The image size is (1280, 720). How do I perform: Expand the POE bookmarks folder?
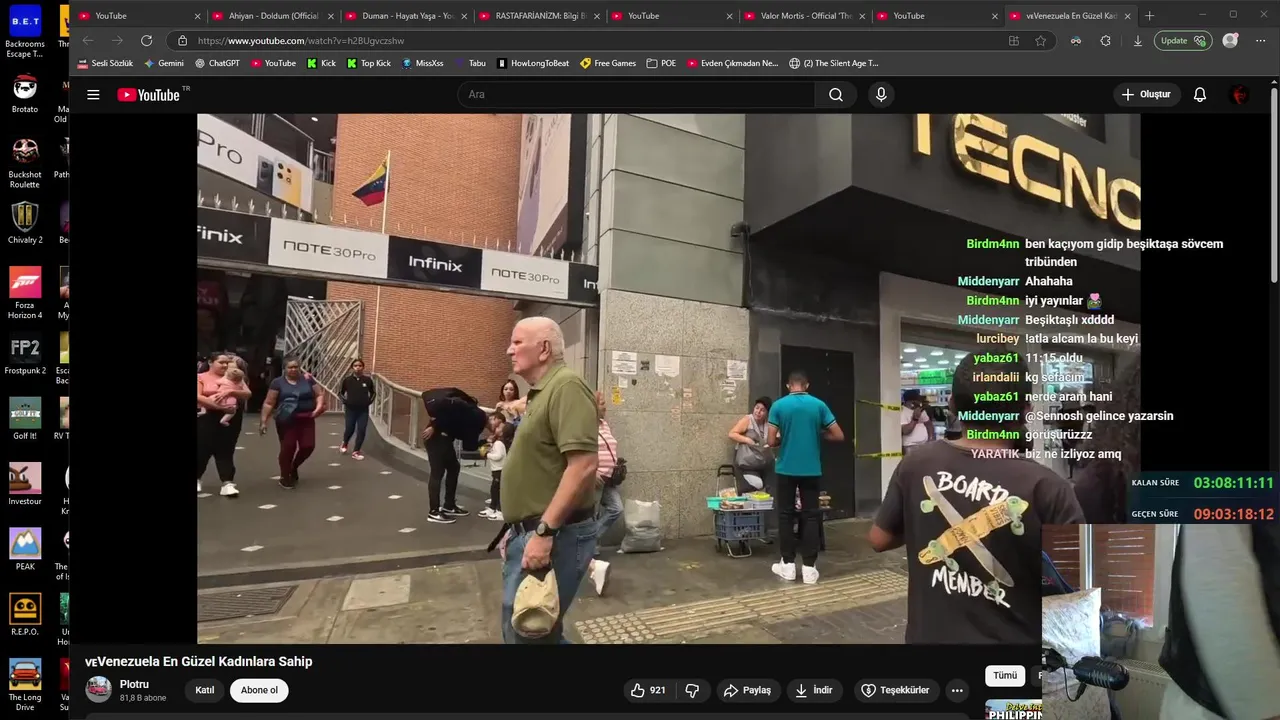pyautogui.click(x=661, y=63)
